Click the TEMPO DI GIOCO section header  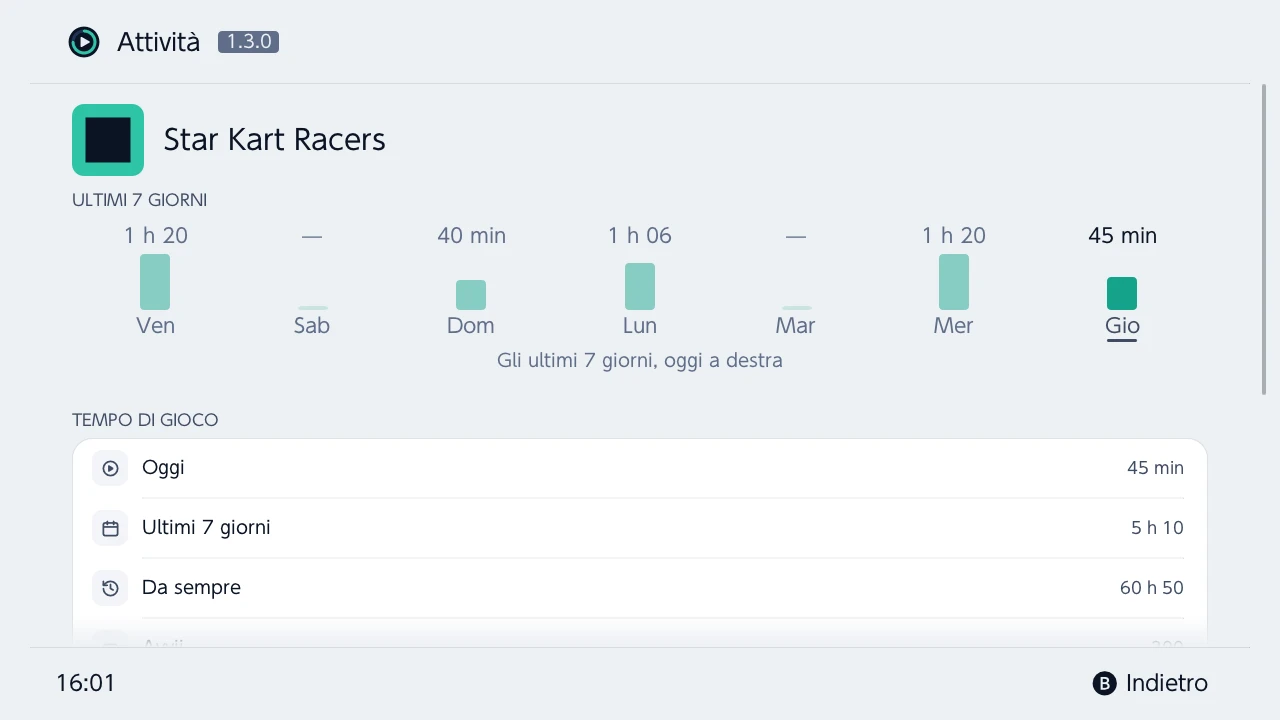(x=145, y=420)
